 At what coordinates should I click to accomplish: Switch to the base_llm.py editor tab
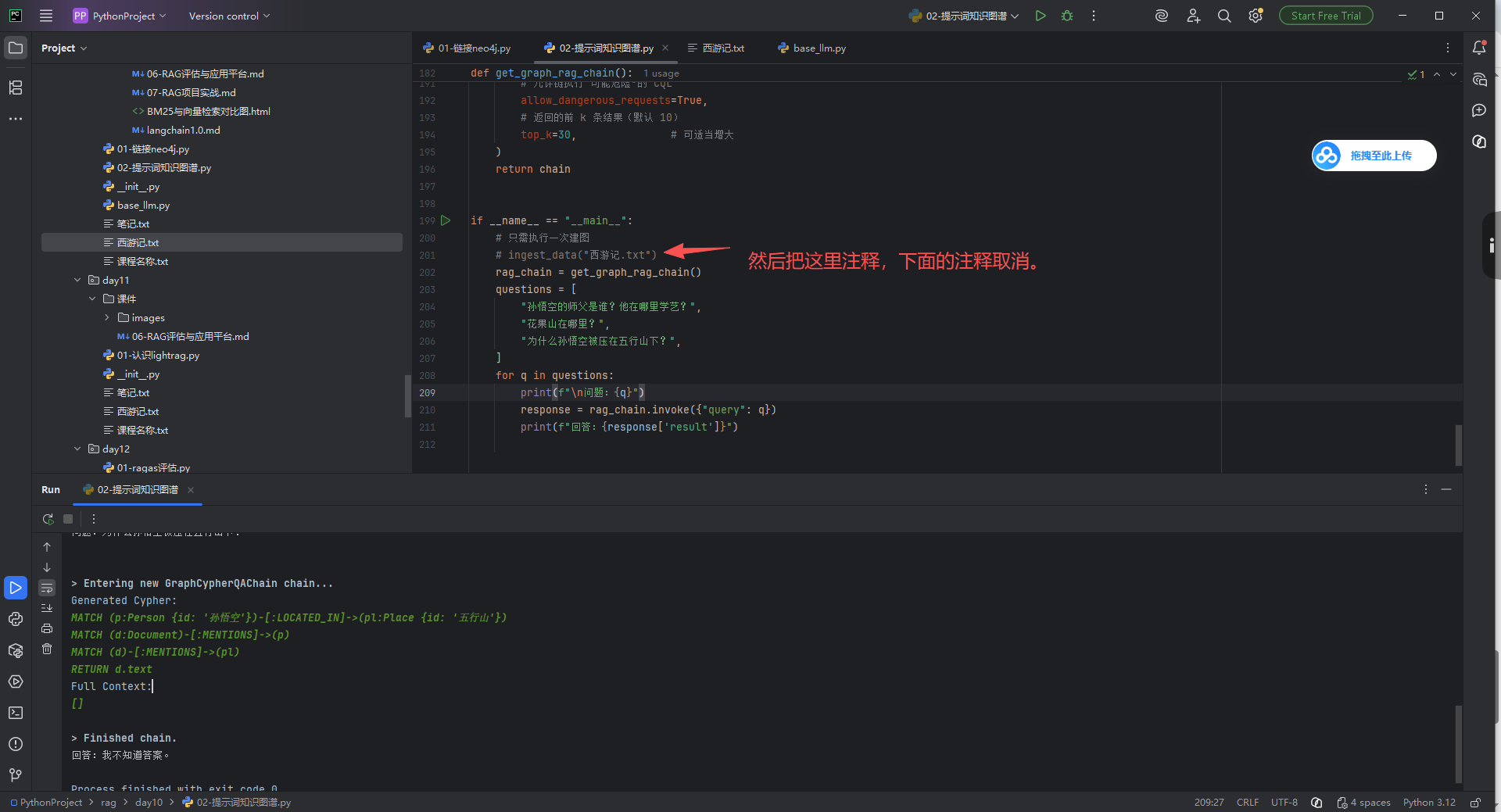pos(811,48)
